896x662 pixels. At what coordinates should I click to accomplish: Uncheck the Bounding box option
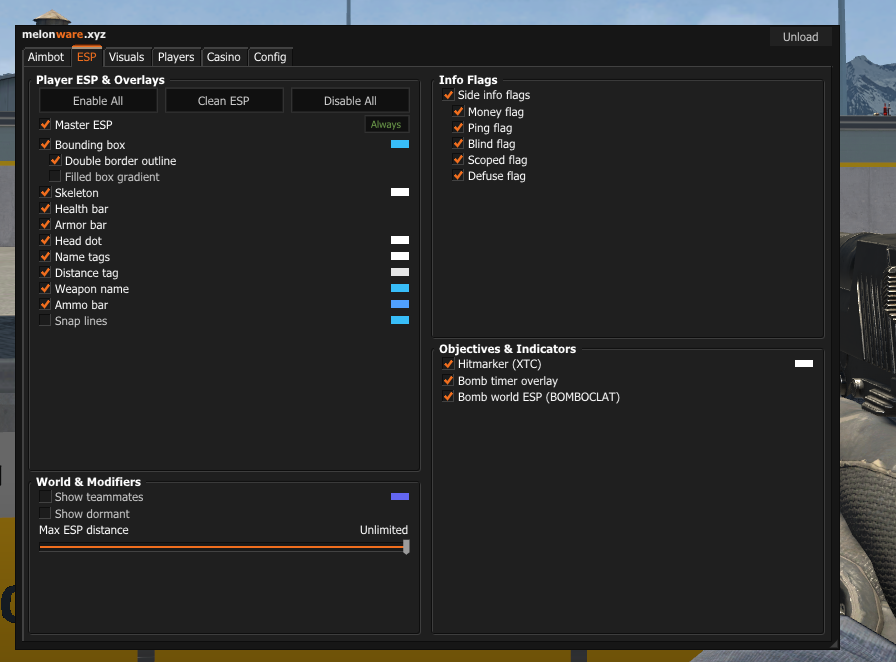tap(45, 144)
